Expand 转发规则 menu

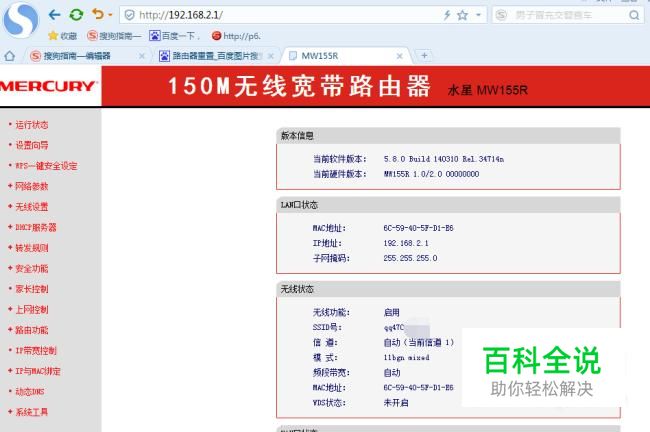click(32, 248)
